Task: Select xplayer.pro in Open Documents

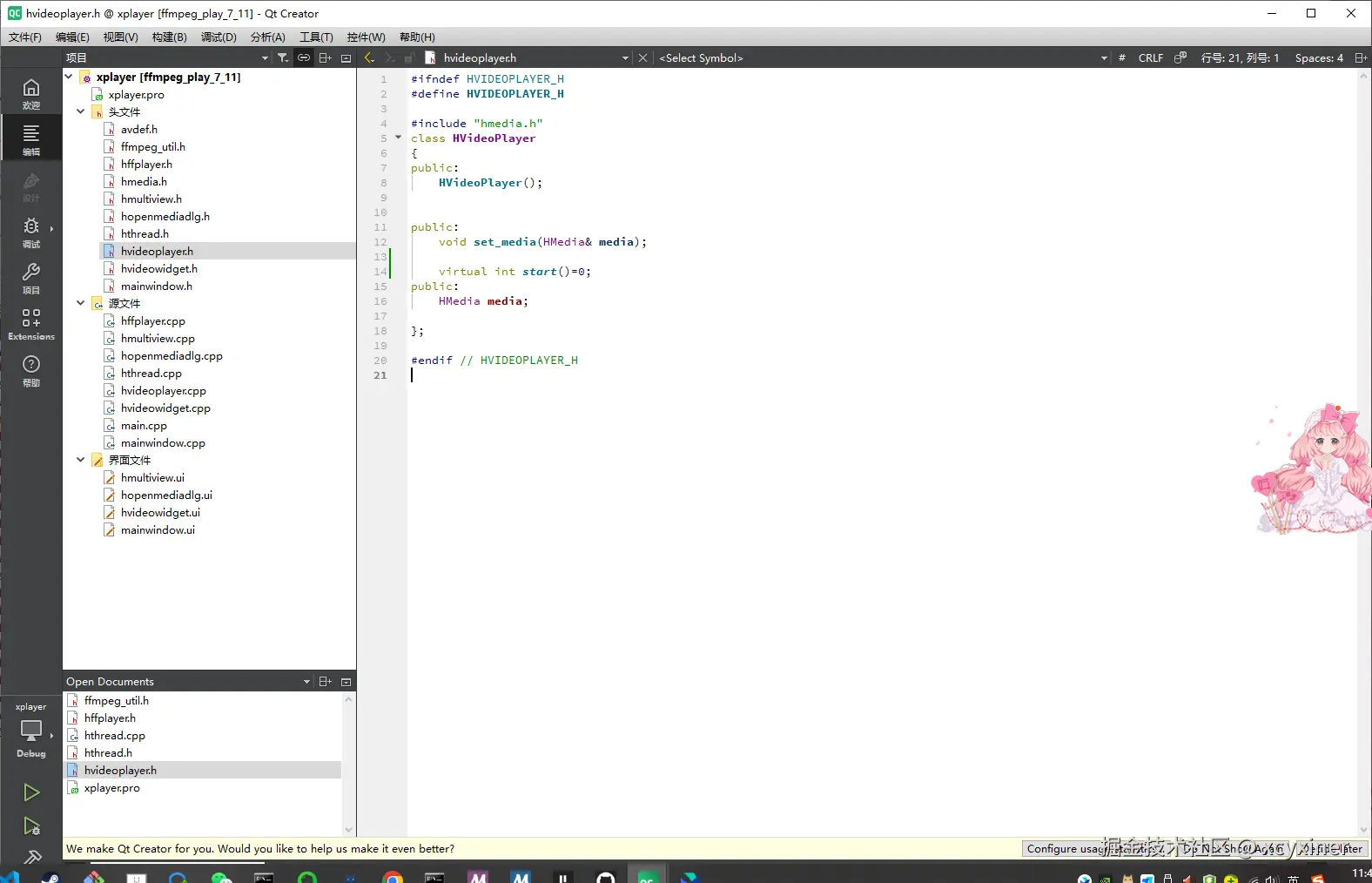Action: pos(111,787)
